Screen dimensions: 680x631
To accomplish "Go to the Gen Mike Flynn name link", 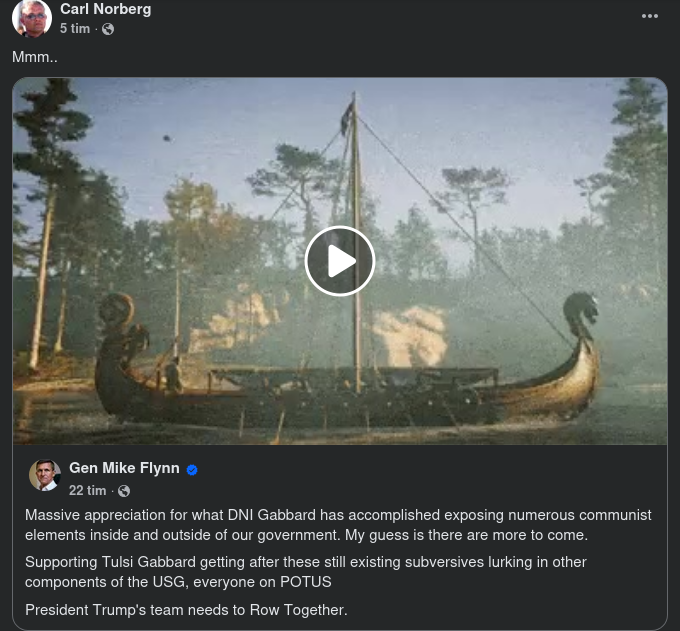I will coord(124,468).
